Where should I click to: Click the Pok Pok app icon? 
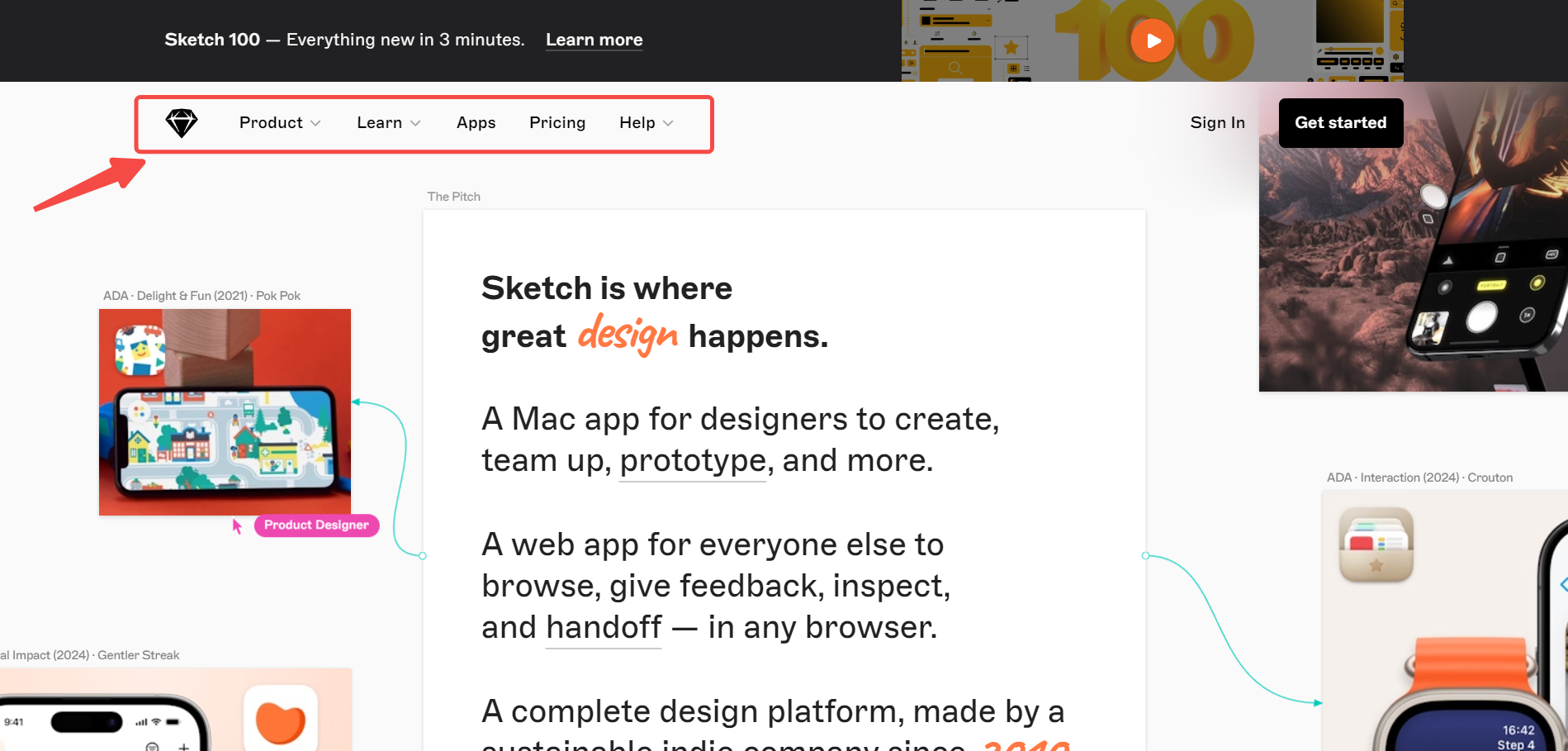click(140, 350)
